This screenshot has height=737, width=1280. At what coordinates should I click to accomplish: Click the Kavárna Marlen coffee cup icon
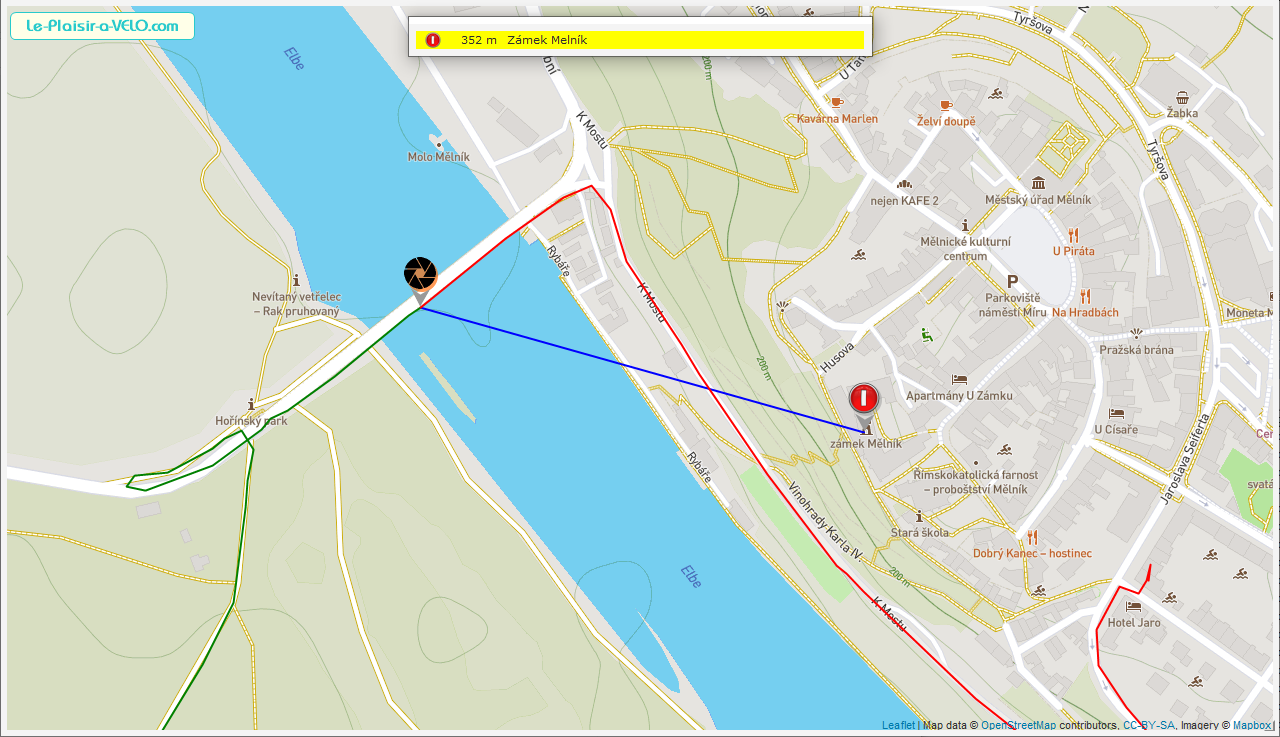(x=837, y=102)
